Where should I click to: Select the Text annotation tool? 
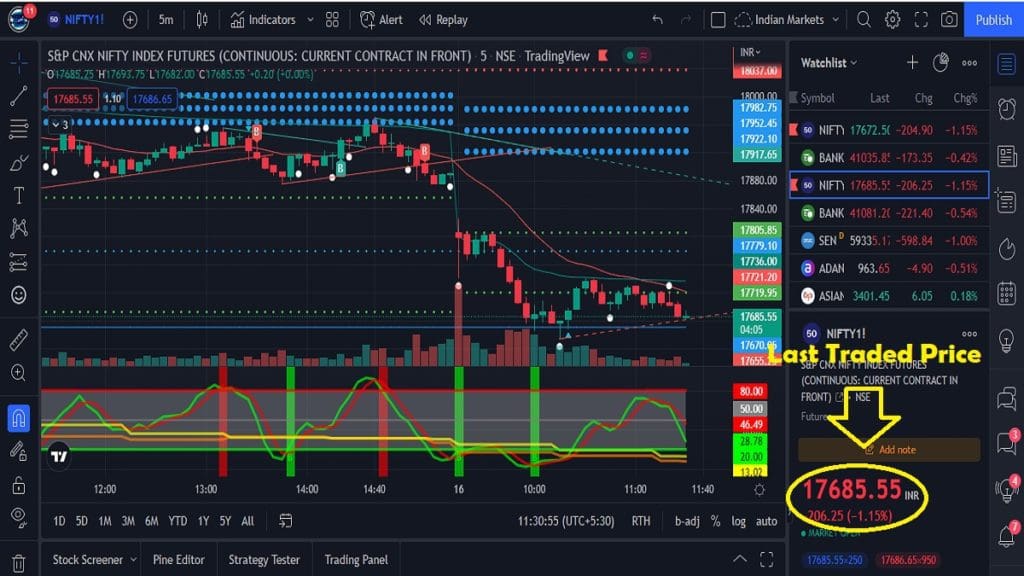19,195
